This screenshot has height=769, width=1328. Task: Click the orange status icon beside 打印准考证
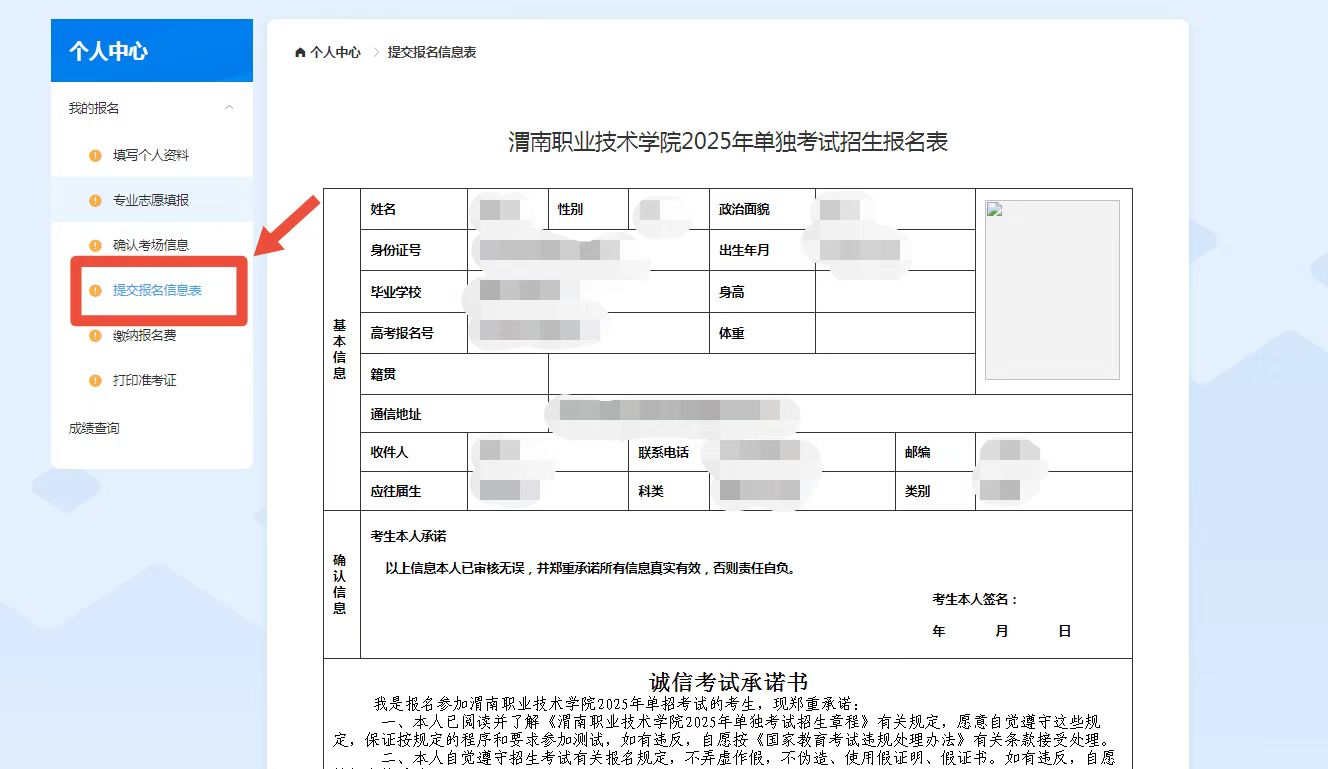point(96,381)
